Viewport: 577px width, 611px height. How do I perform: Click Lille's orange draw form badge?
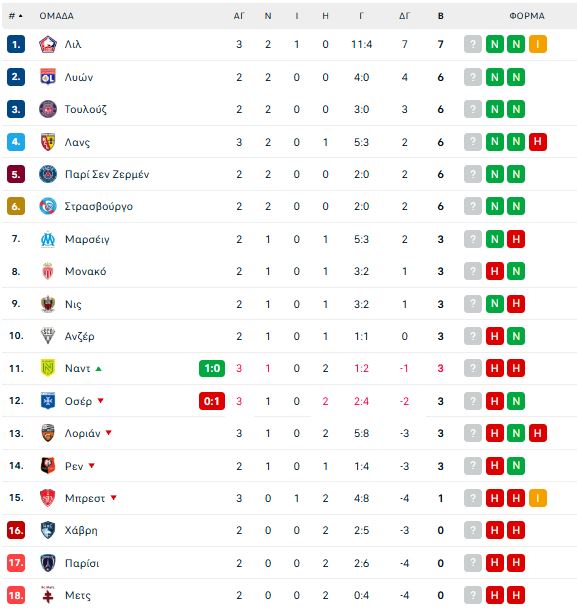[538, 44]
